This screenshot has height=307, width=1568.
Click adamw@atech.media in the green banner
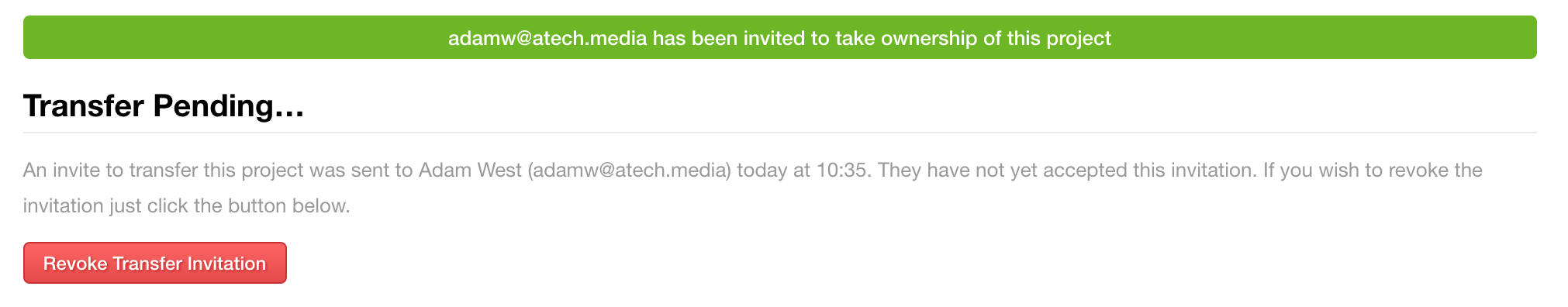click(547, 38)
